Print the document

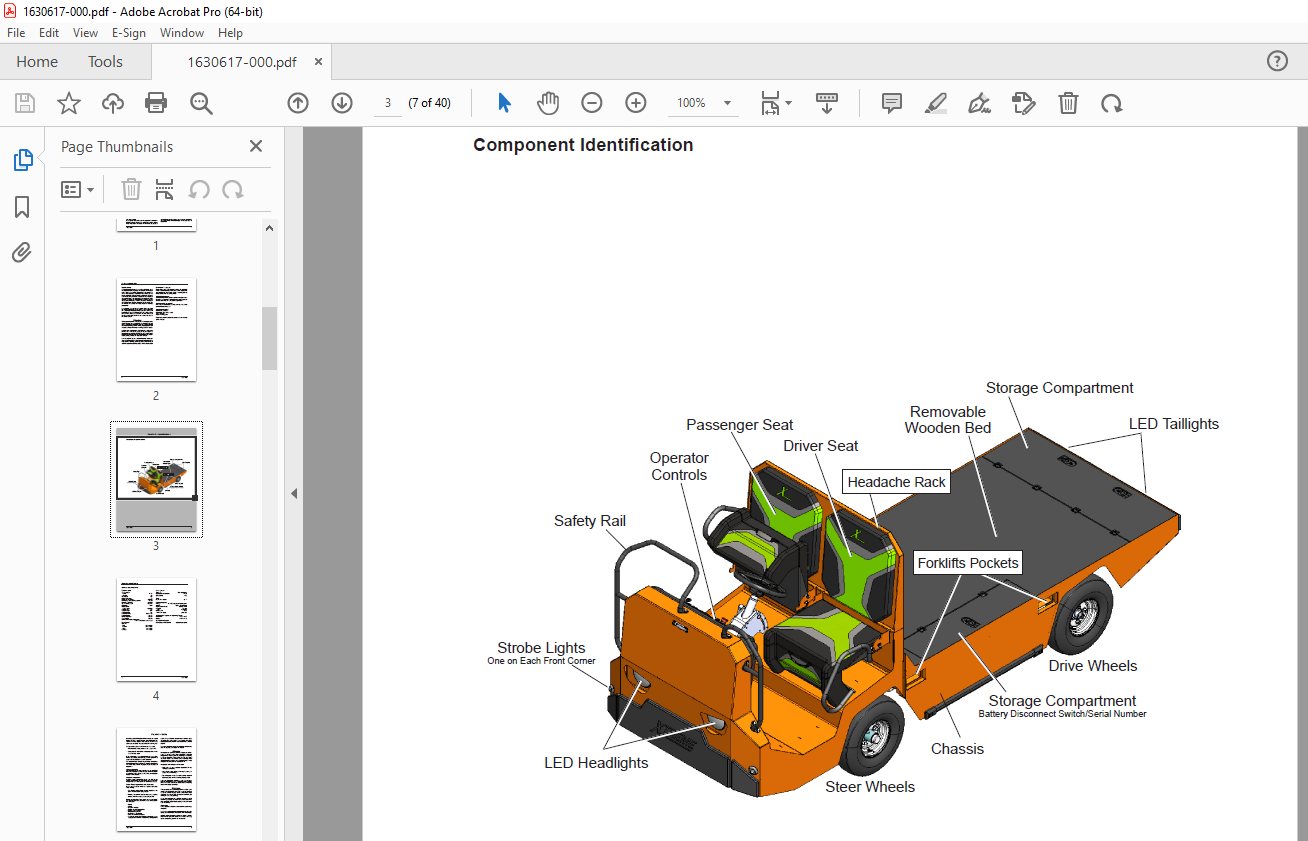[156, 103]
